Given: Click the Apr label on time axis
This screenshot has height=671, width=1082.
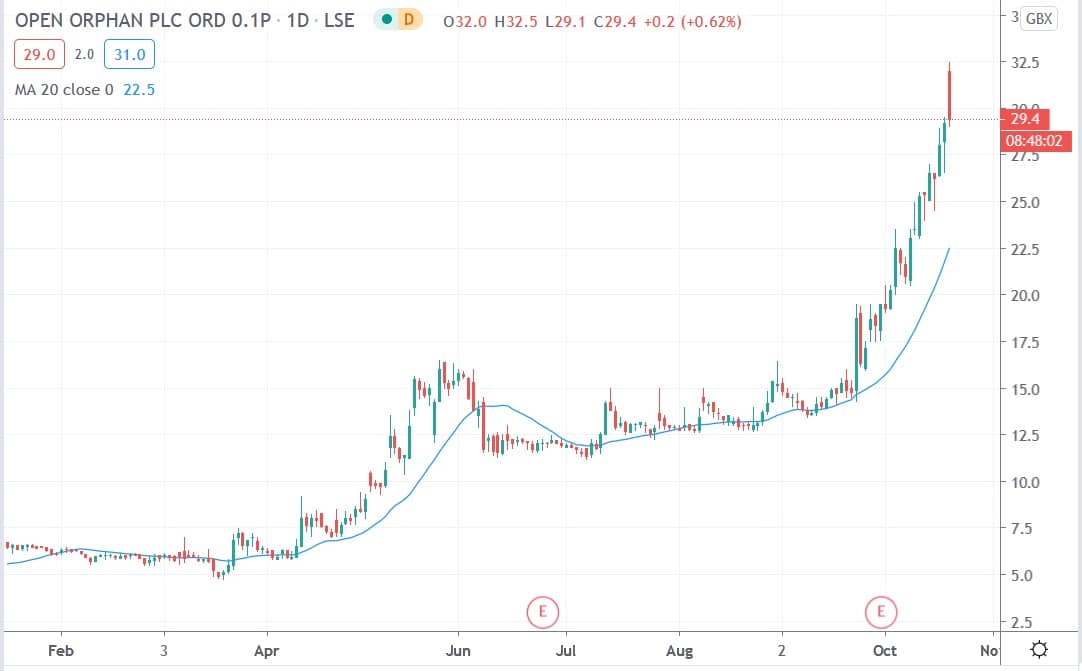Looking at the screenshot, I should (266, 650).
